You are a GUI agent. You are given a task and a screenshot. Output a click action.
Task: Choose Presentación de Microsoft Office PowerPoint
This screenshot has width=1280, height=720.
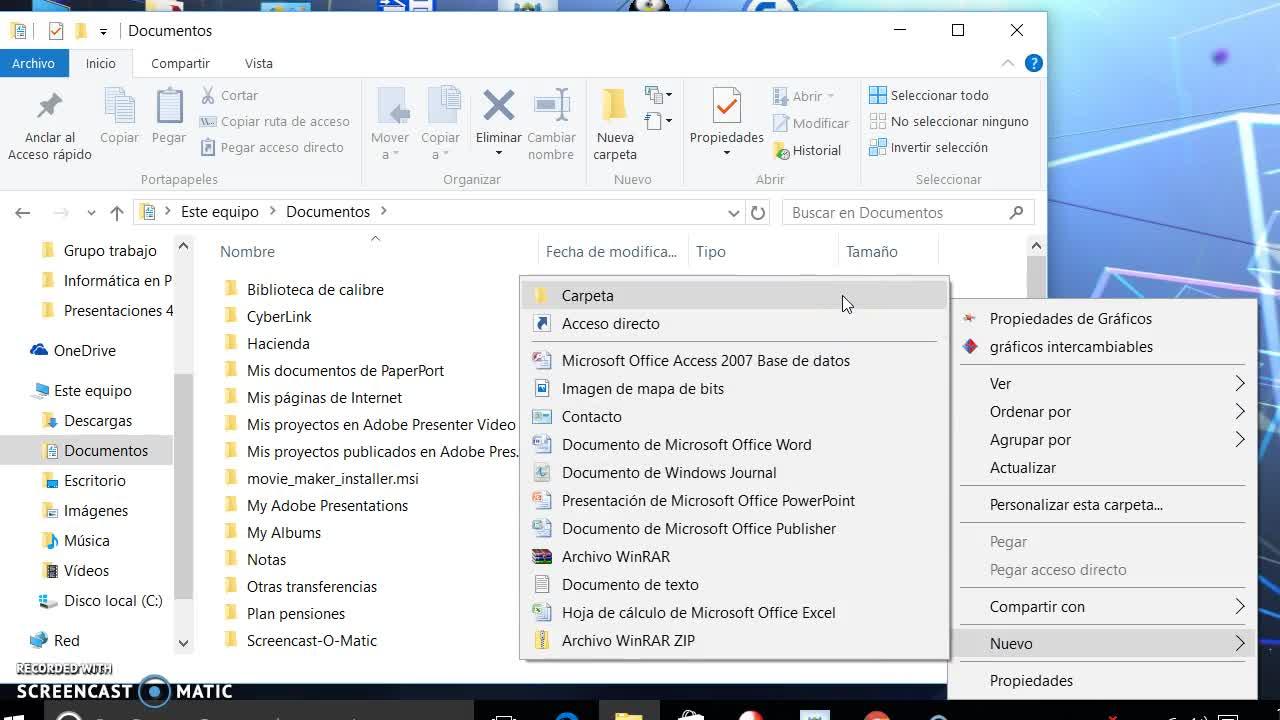(x=734, y=500)
